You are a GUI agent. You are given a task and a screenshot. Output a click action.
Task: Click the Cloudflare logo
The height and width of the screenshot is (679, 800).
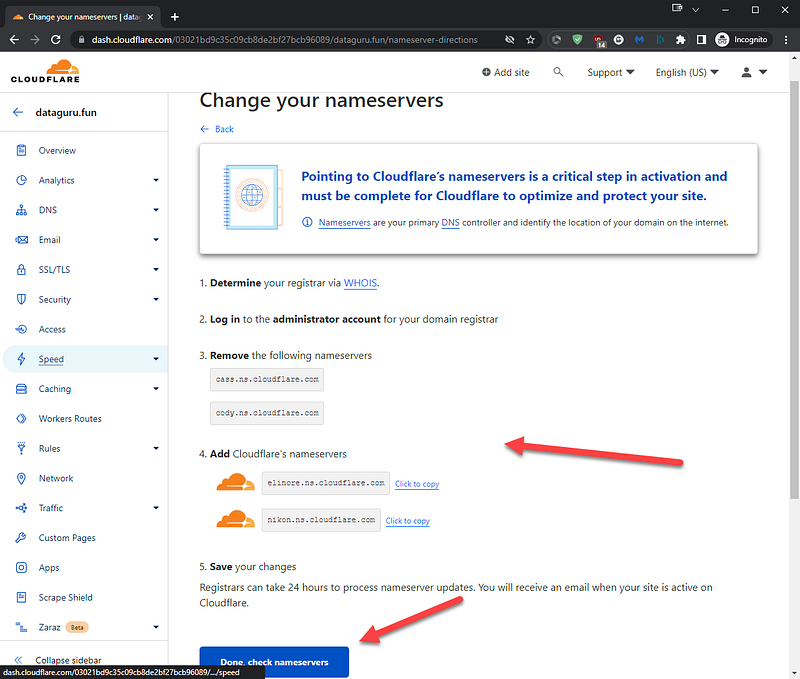pos(45,71)
